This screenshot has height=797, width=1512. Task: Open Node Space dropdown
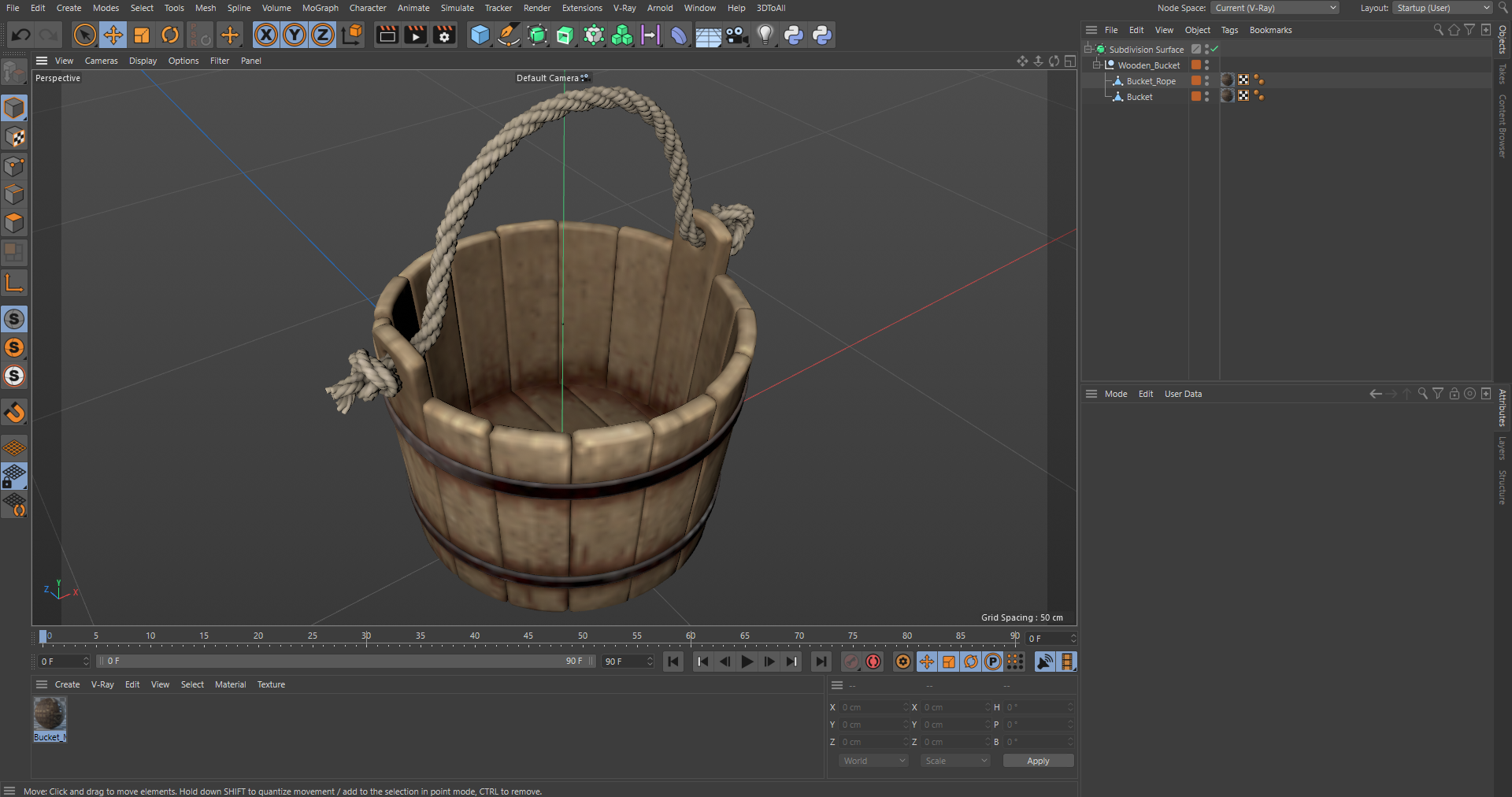pos(1274,8)
